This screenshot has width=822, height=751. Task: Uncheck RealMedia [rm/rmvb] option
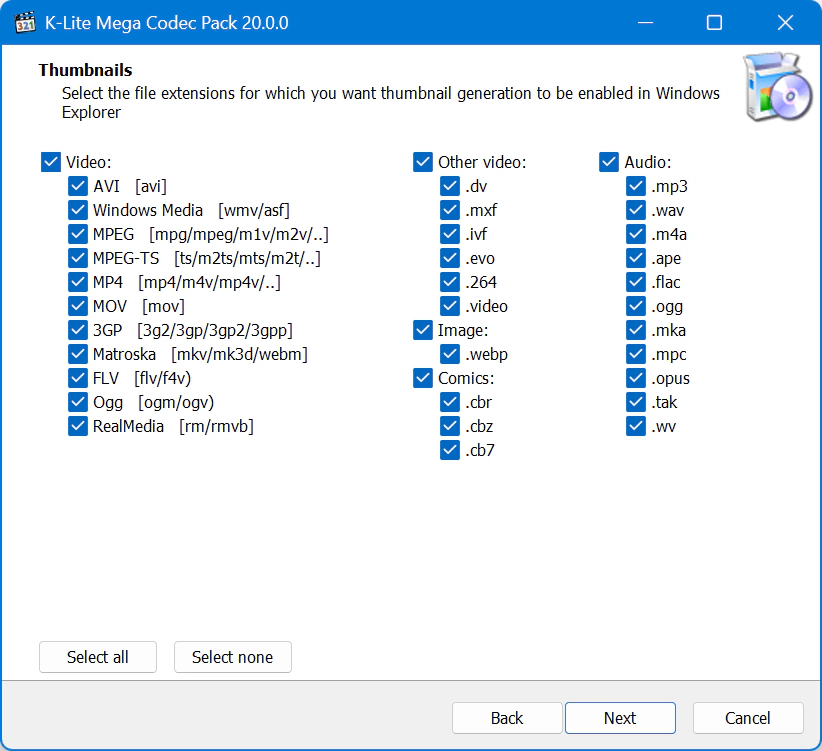click(78, 426)
